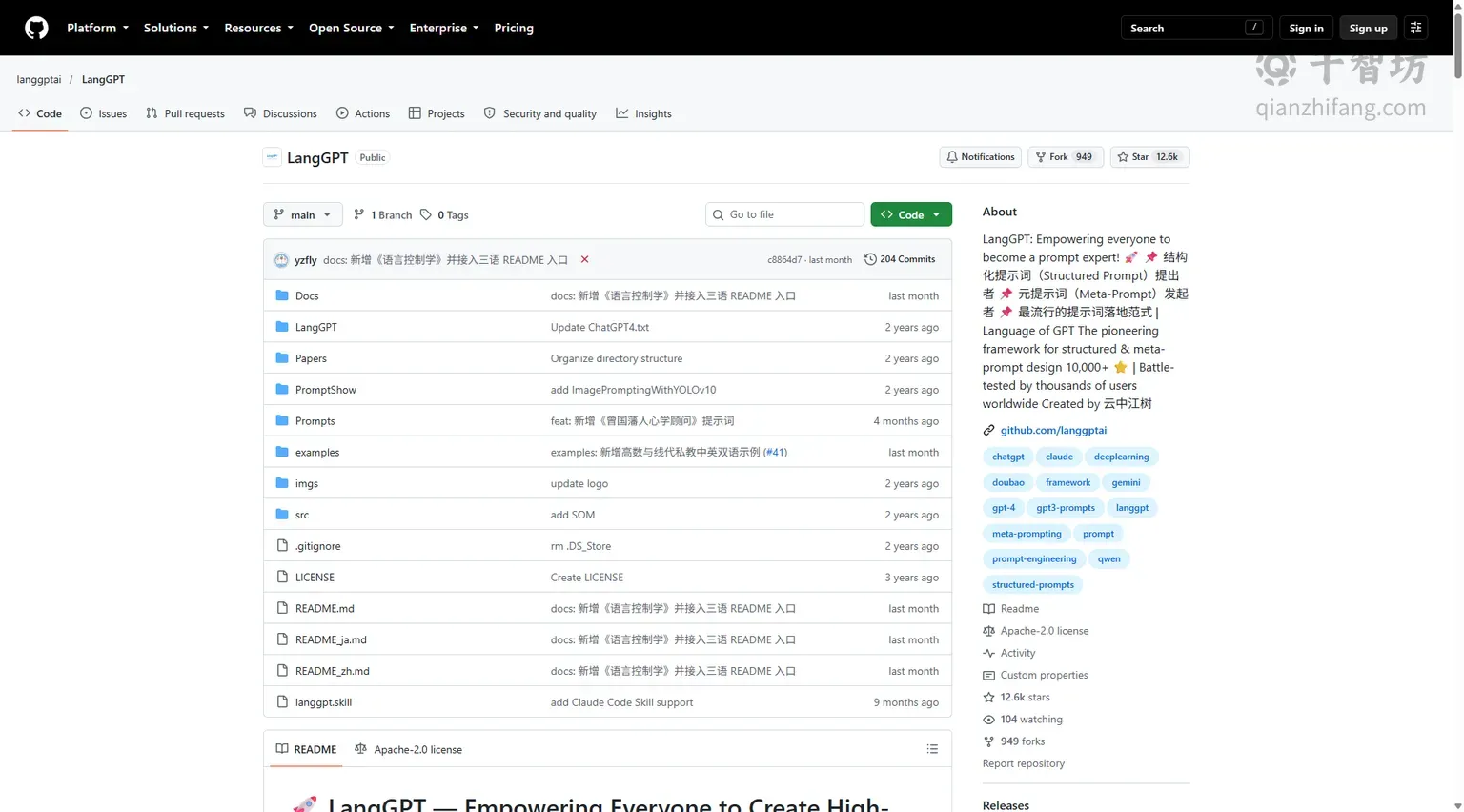1464x812 pixels.
Task: Click the Docs folder icon
Action: click(282, 295)
